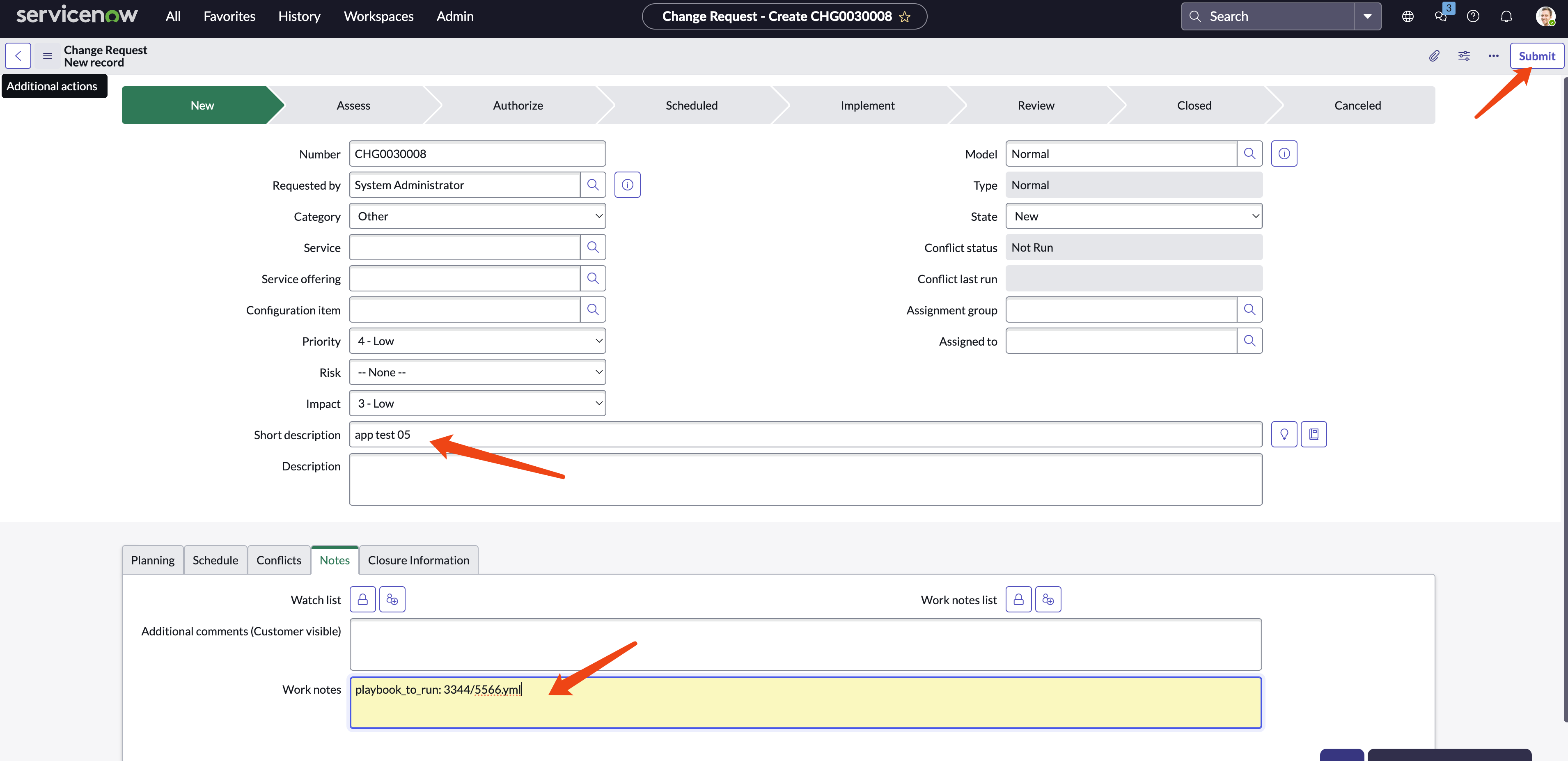
Task: Click the Requested by lookup magnifier
Action: click(592, 185)
